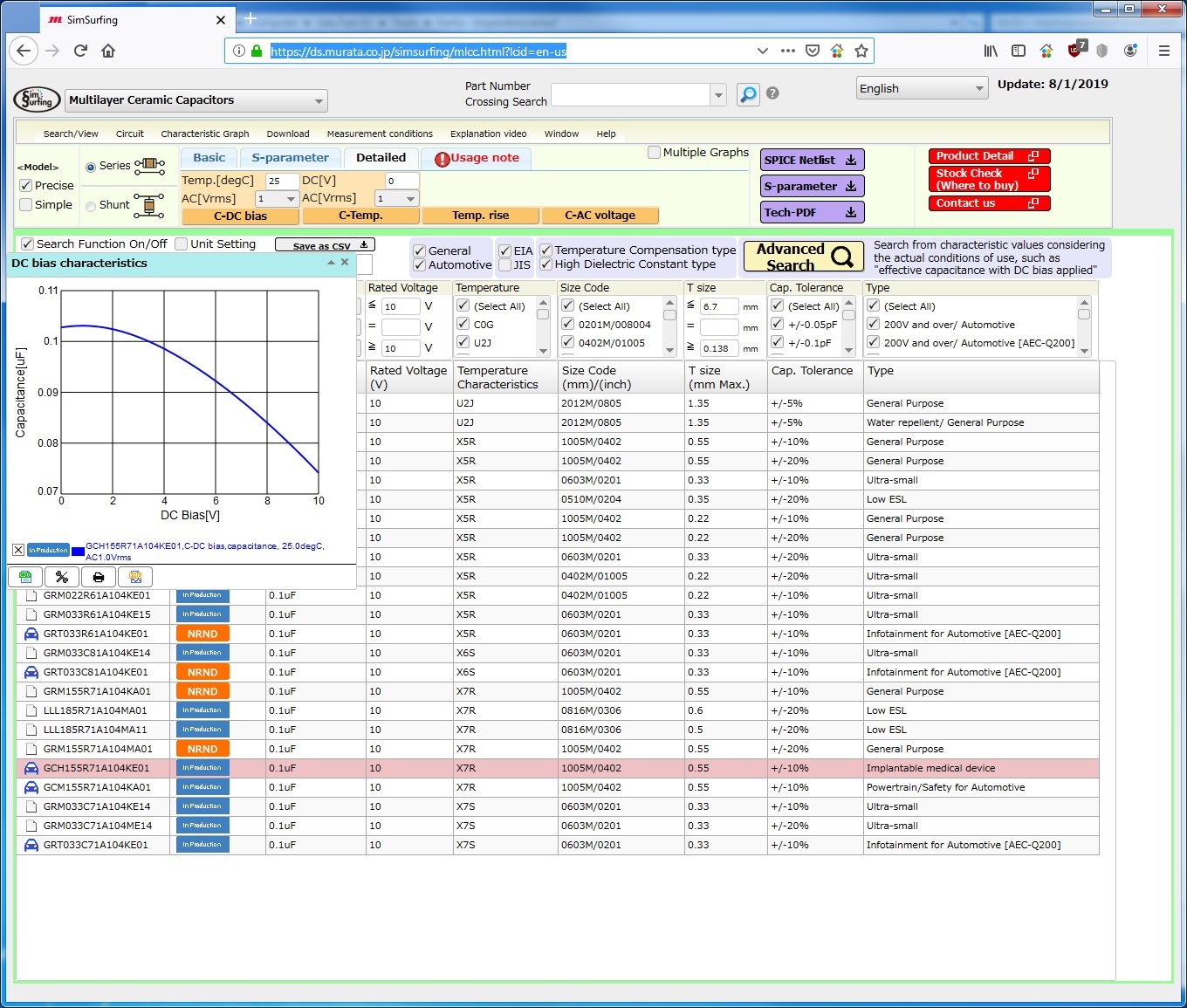Open the Characteristic Graph menu
This screenshot has width=1187, height=1008.
(205, 134)
